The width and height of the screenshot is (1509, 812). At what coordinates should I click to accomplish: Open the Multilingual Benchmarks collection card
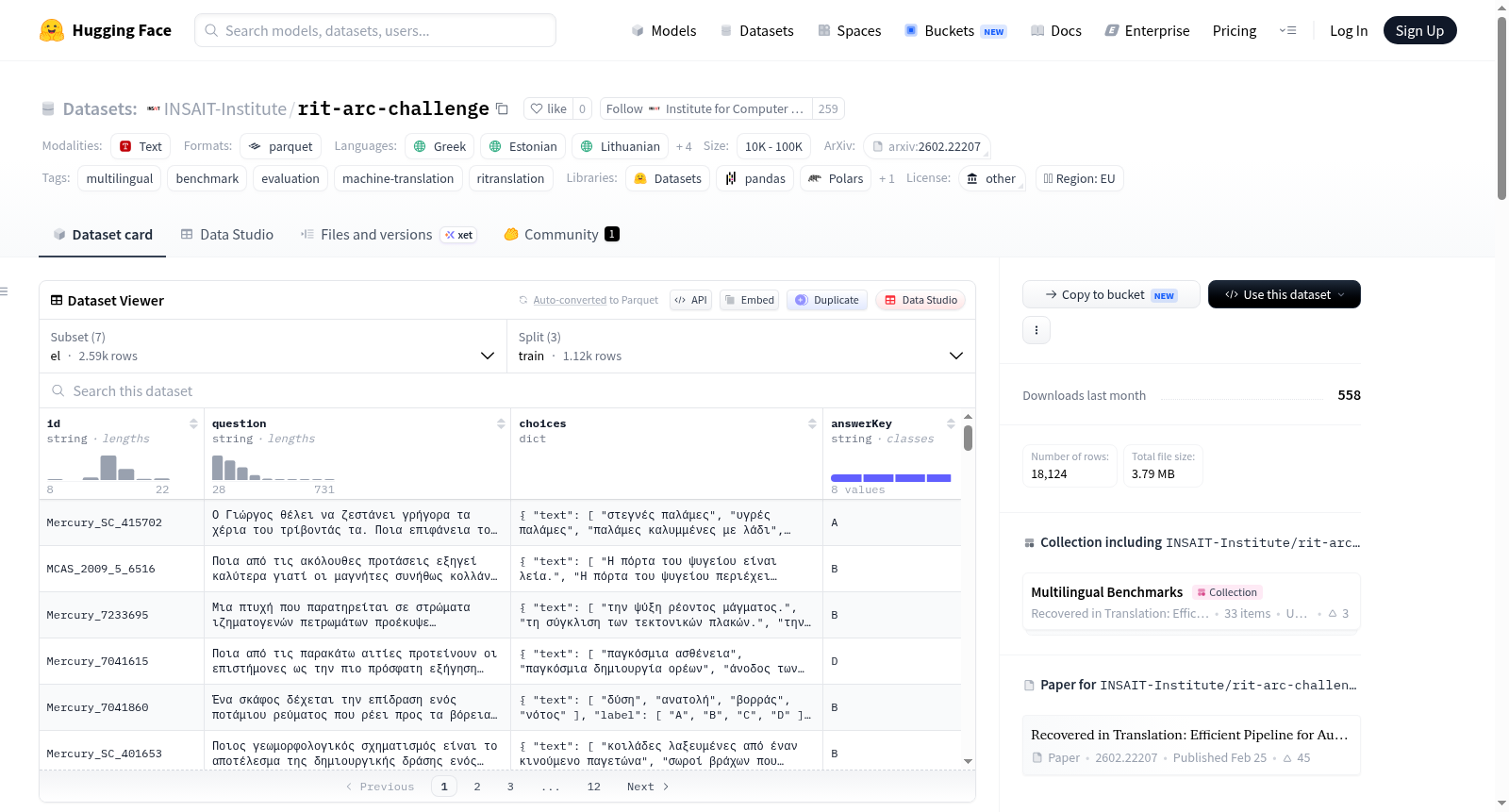click(x=1191, y=603)
